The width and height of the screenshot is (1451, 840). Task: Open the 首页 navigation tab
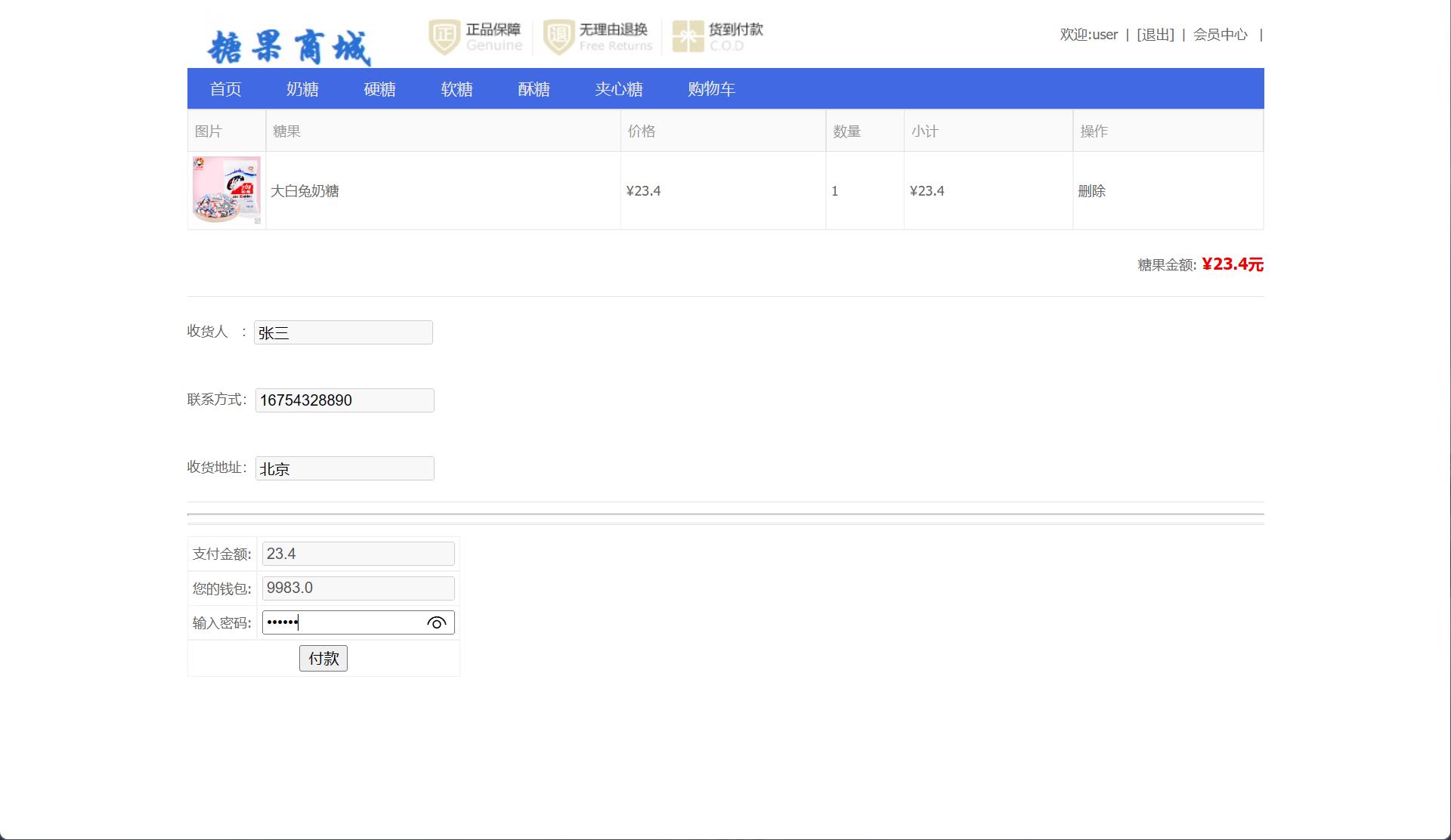click(225, 89)
